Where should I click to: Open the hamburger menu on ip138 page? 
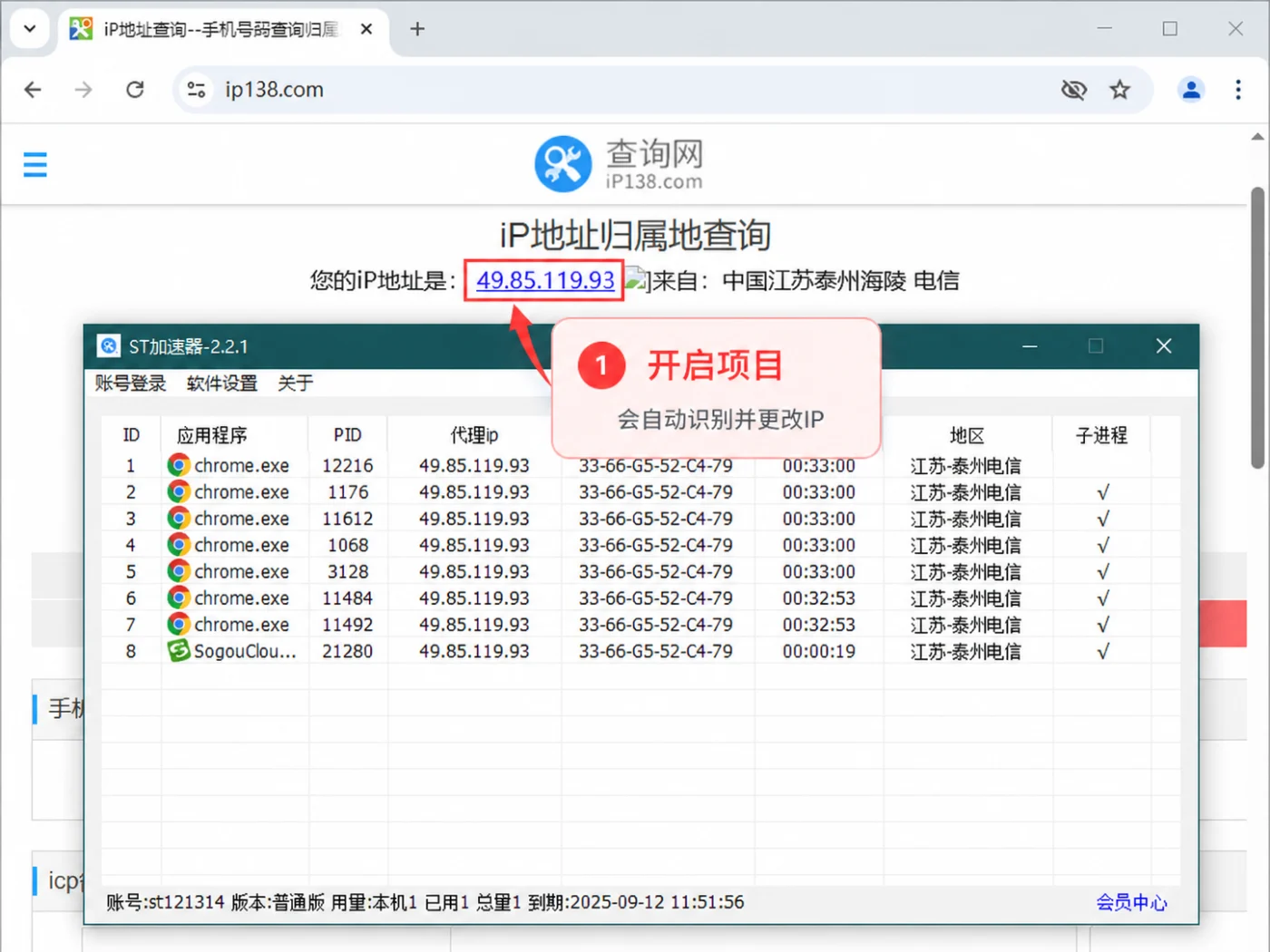click(35, 165)
